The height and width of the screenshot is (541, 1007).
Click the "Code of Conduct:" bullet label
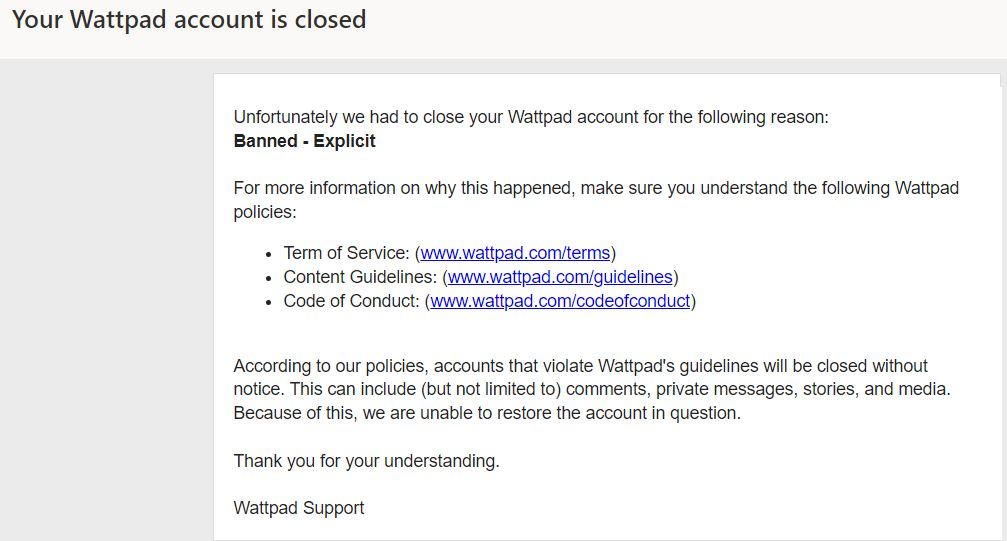pyautogui.click(x=351, y=301)
